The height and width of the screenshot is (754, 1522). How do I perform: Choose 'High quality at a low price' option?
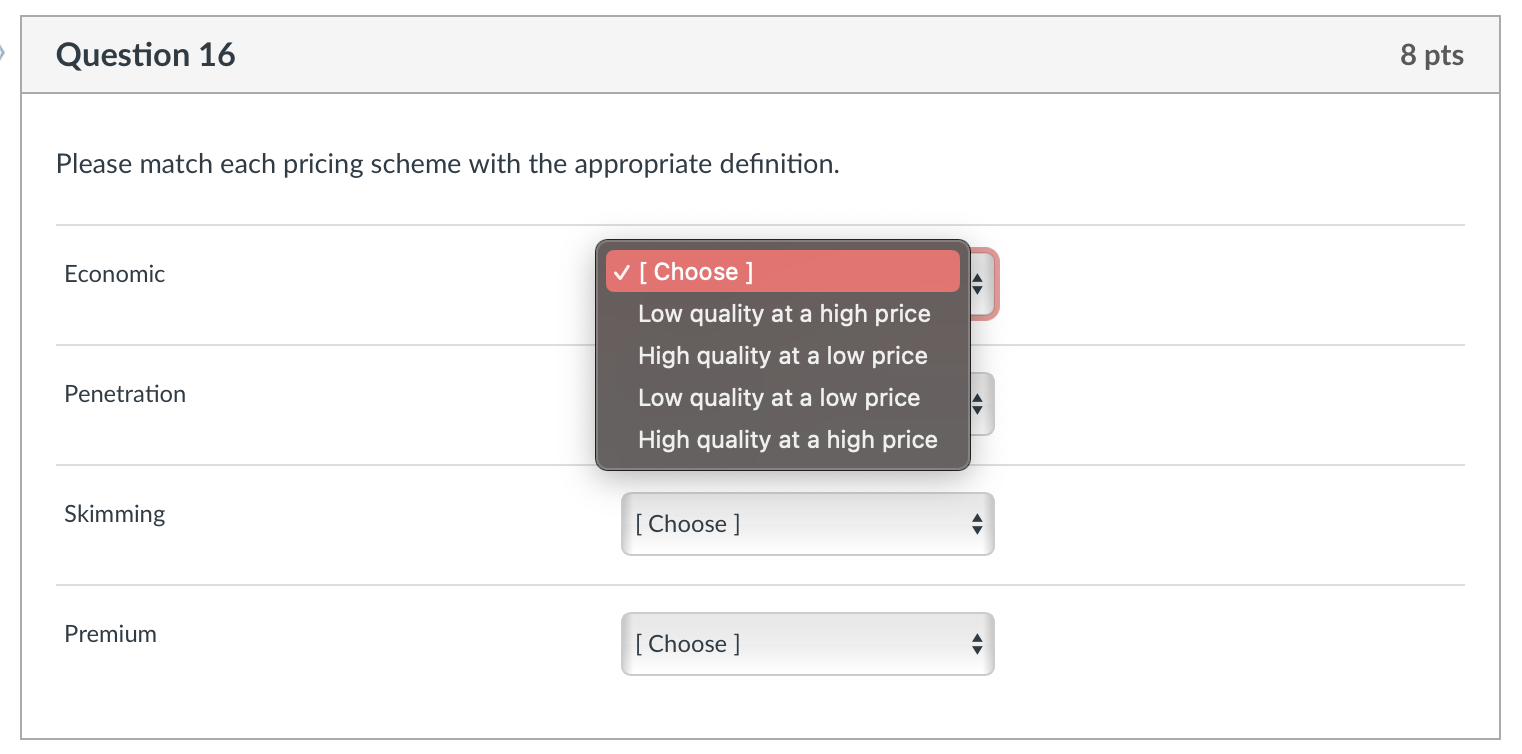[x=782, y=355]
